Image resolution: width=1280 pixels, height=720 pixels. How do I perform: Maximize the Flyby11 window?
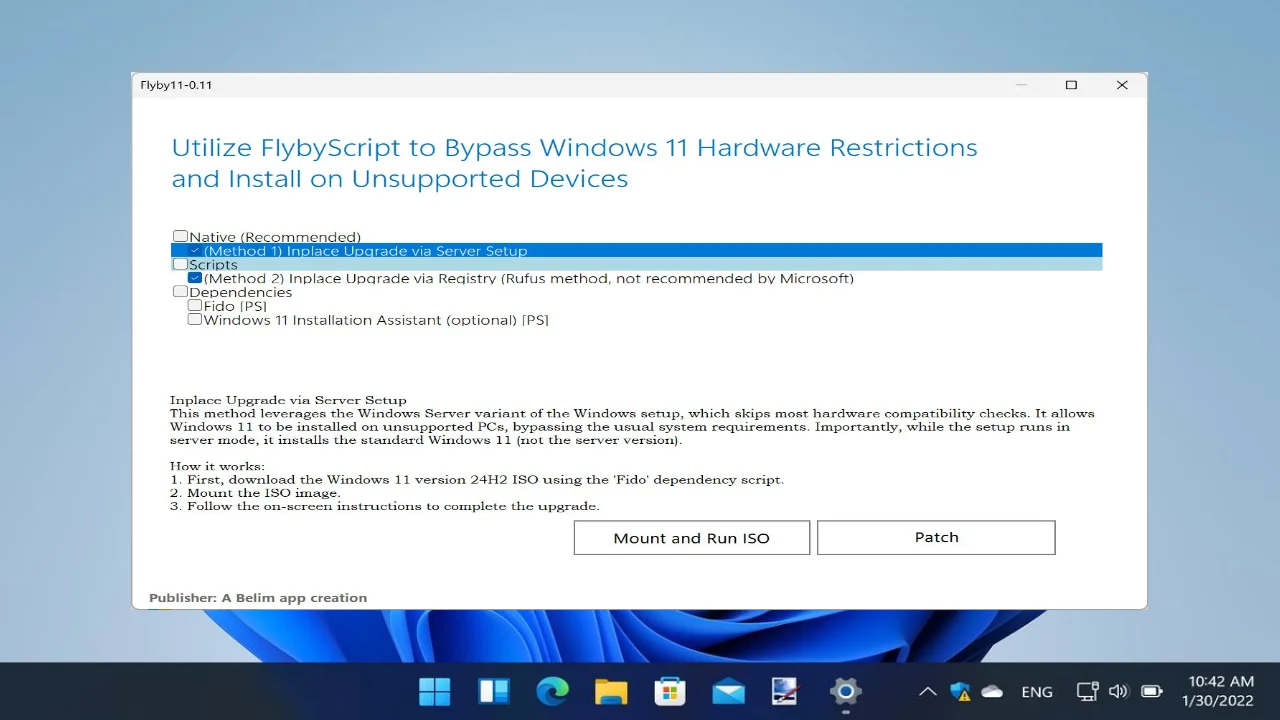click(x=1071, y=85)
